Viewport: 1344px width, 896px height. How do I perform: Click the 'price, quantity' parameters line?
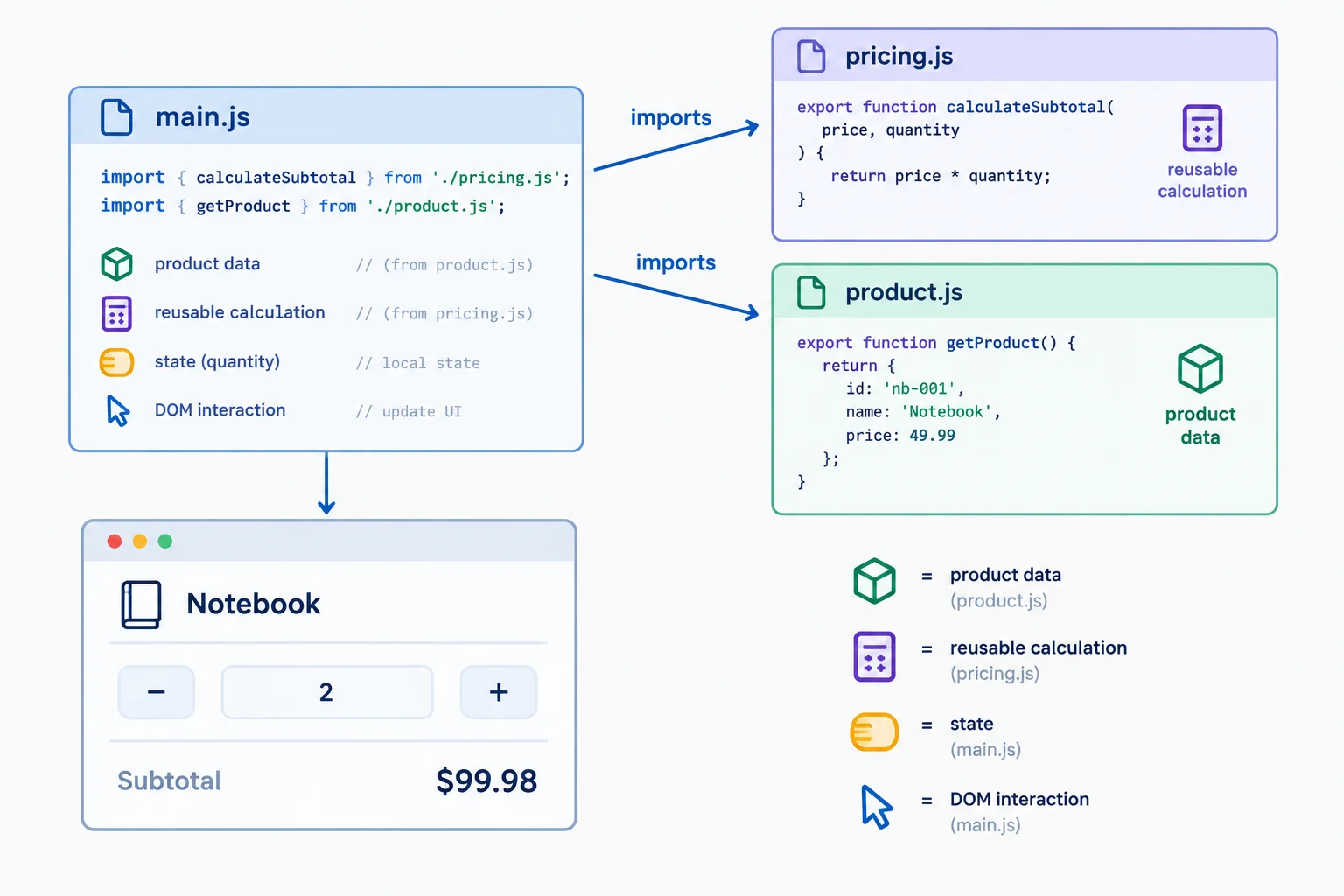[x=891, y=130]
